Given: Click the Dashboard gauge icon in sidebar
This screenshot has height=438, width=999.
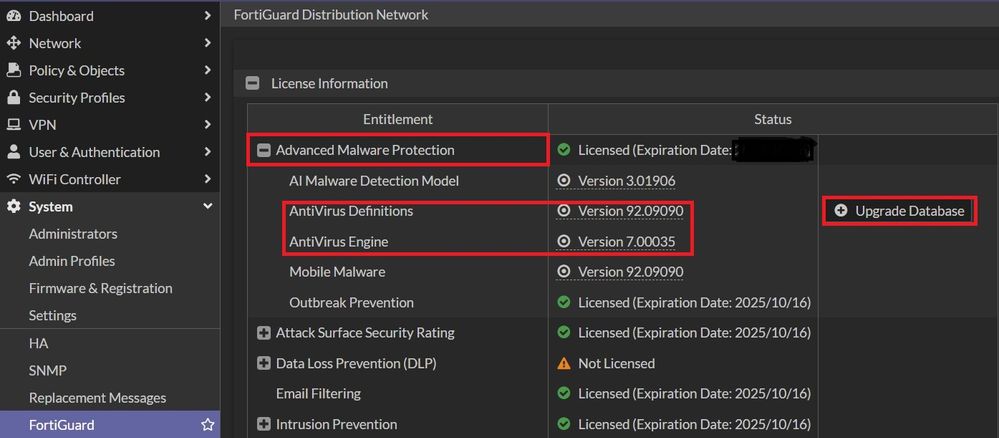Looking at the screenshot, I should click(x=13, y=16).
